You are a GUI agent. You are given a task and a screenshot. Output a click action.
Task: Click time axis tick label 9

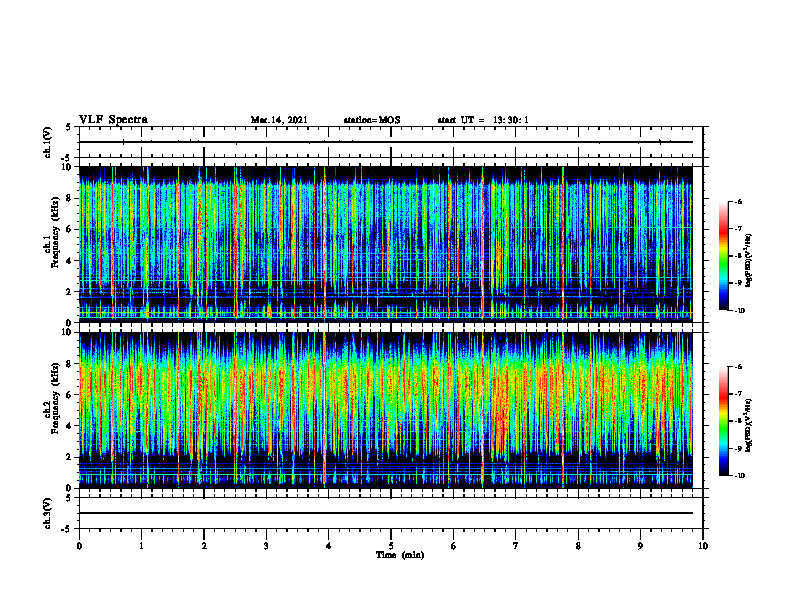coord(640,546)
